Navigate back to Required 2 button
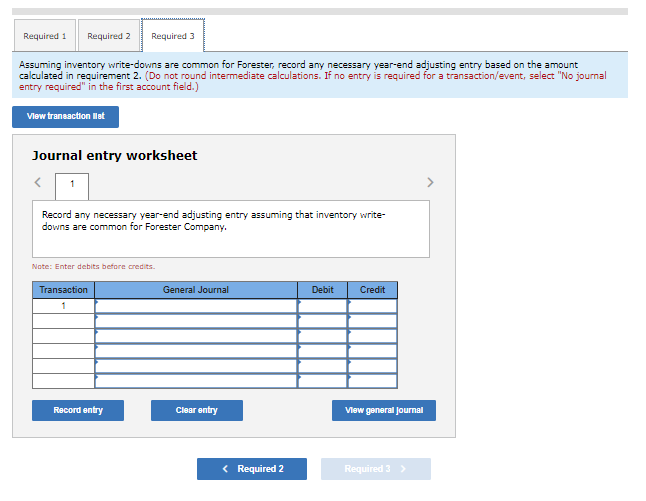The image size is (646, 501). click(x=252, y=469)
